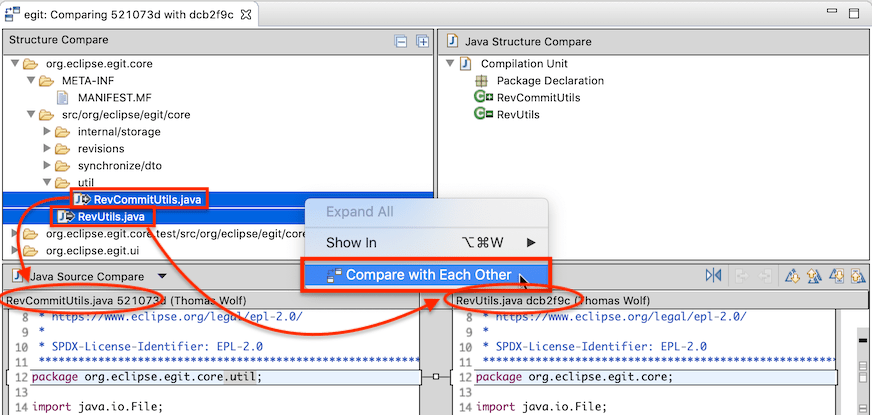
Task: Click the org.eclipse.egit.ui folder icon
Action: [30, 251]
